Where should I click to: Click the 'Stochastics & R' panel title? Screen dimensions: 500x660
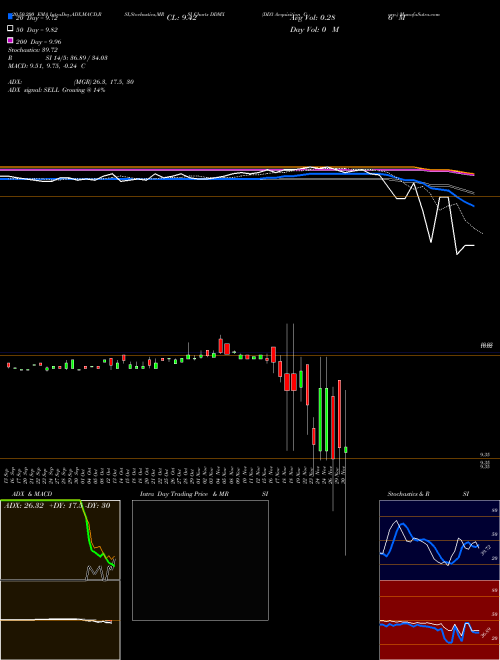pyautogui.click(x=408, y=494)
